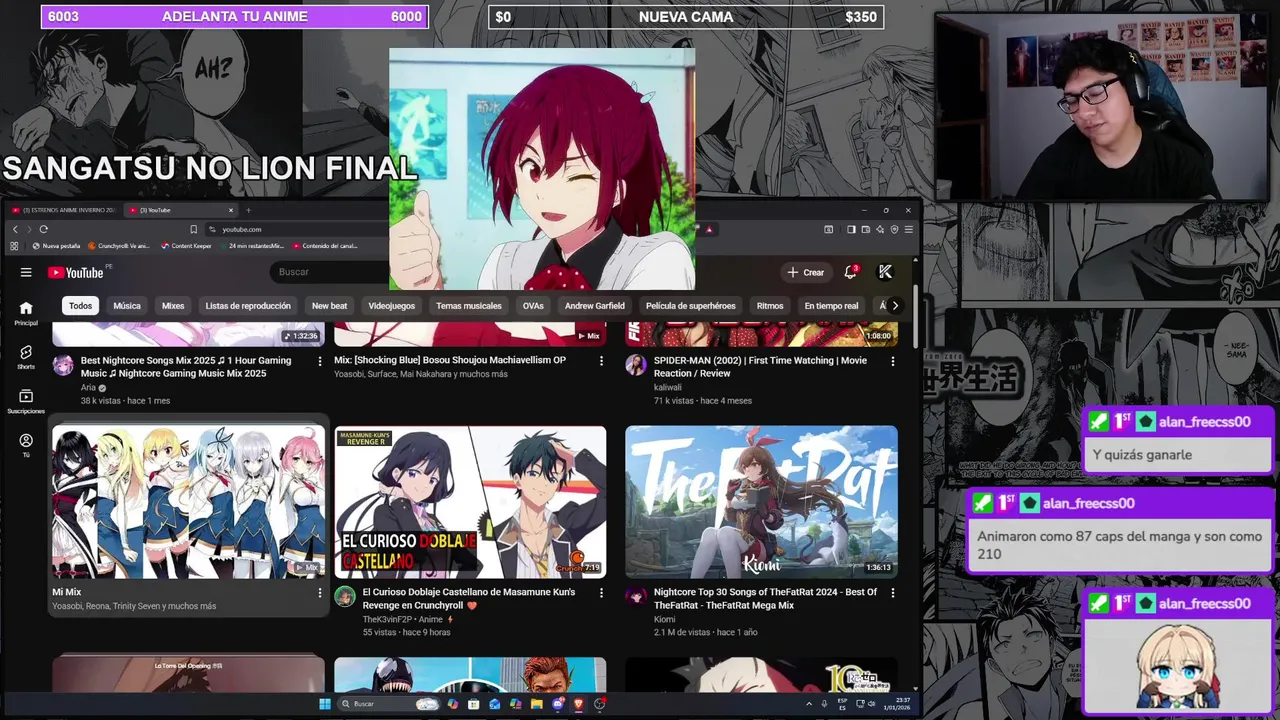Select the Todos filter chip
This screenshot has width=1280, height=720.
80,306
